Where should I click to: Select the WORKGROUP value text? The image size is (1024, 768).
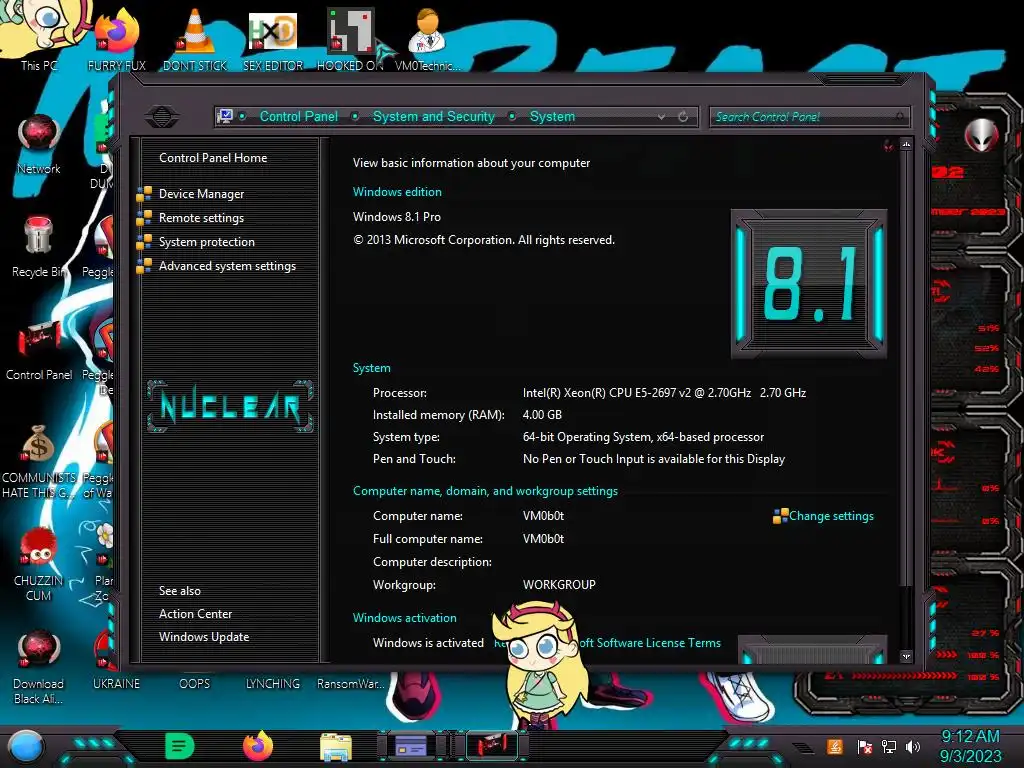tap(559, 584)
